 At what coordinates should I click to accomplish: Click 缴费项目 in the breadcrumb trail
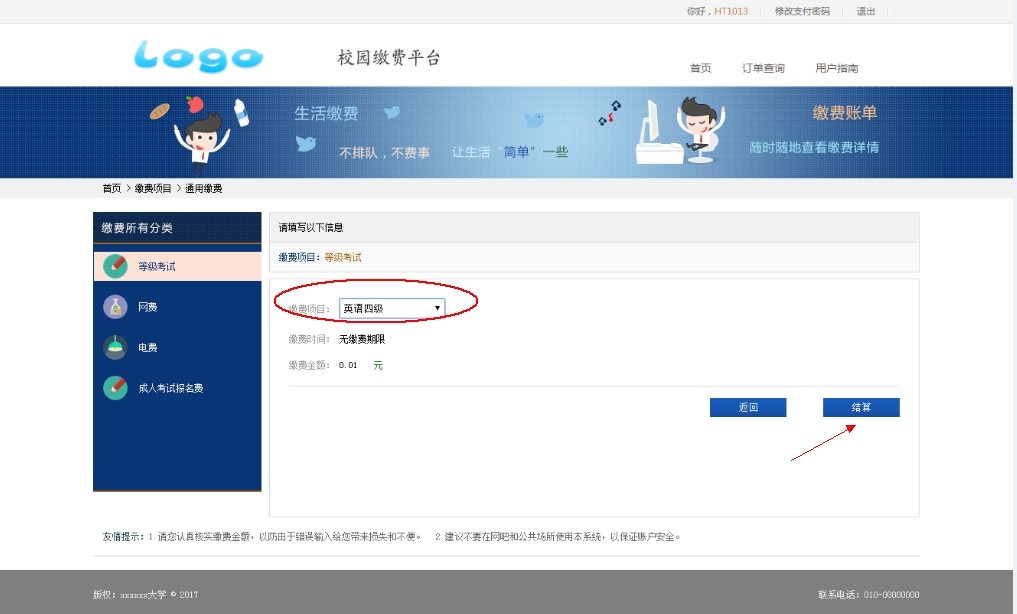153,188
